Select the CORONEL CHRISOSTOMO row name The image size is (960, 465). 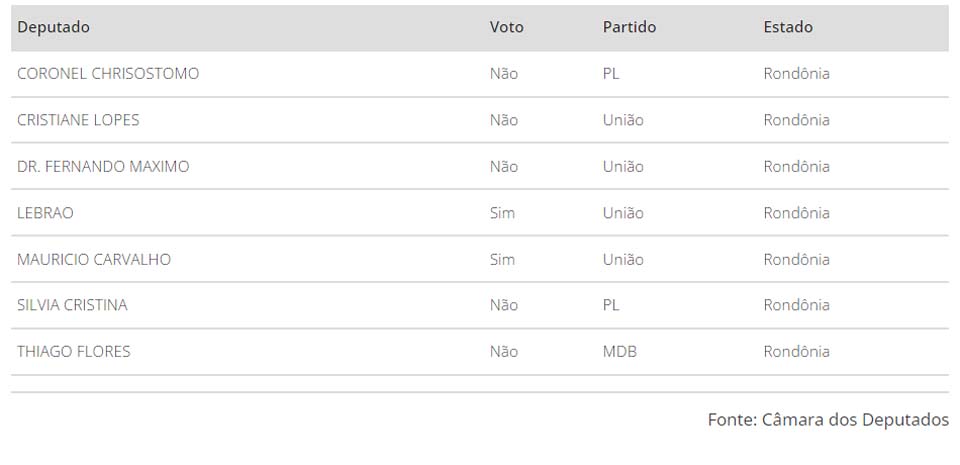[x=108, y=74]
